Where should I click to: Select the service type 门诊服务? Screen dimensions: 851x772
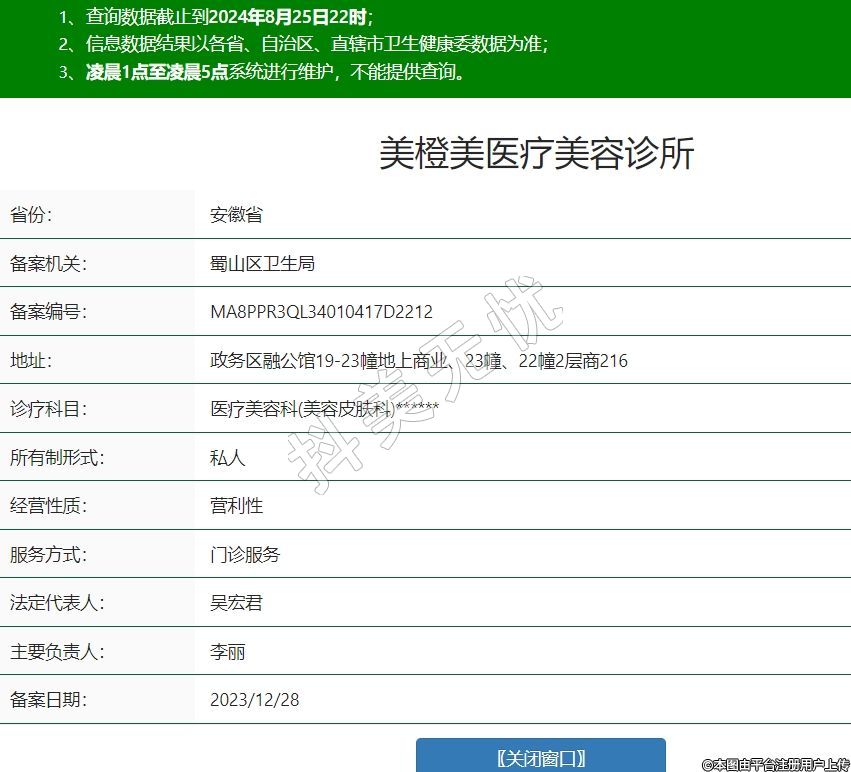click(245, 555)
